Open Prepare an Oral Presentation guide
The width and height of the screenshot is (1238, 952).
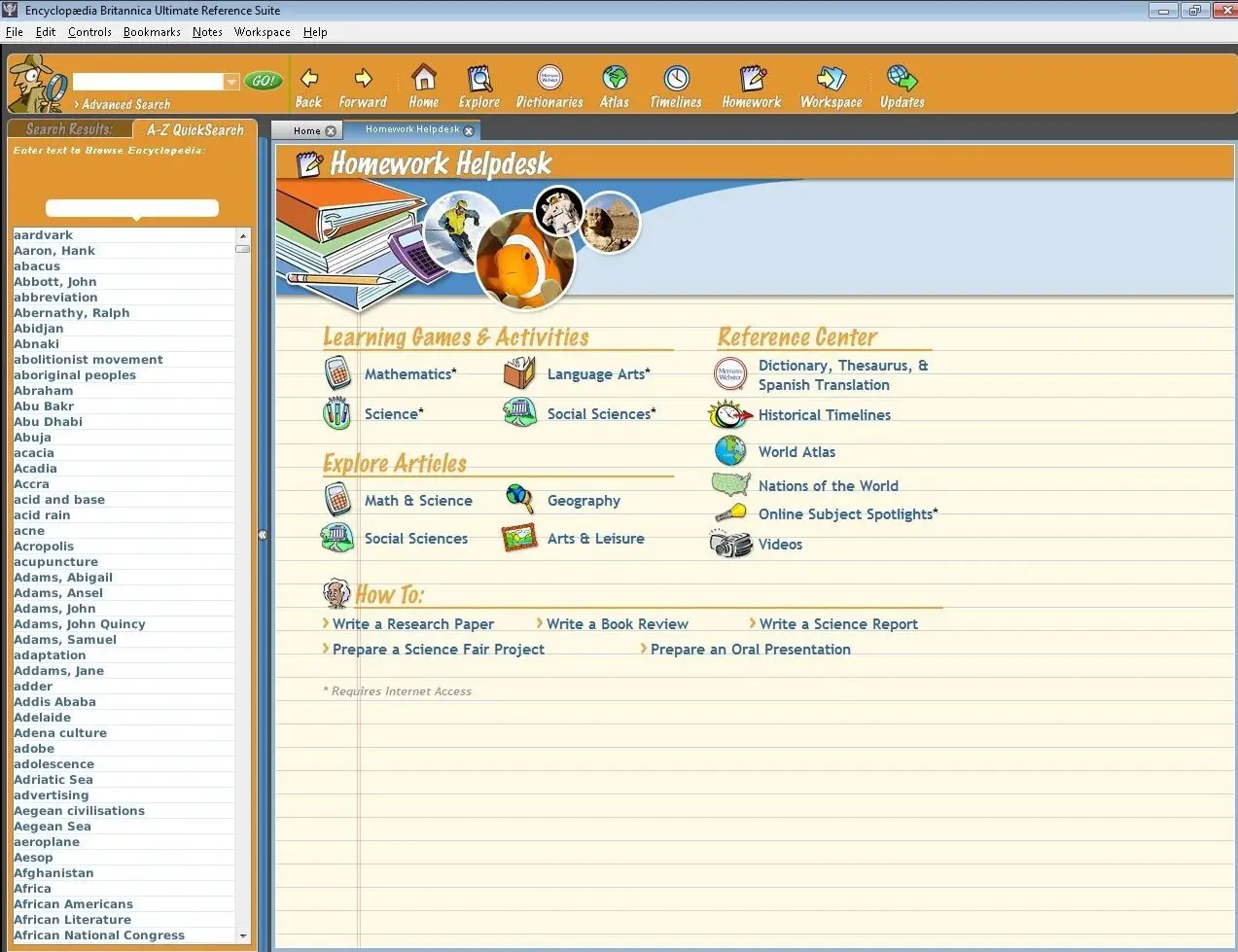(x=751, y=650)
